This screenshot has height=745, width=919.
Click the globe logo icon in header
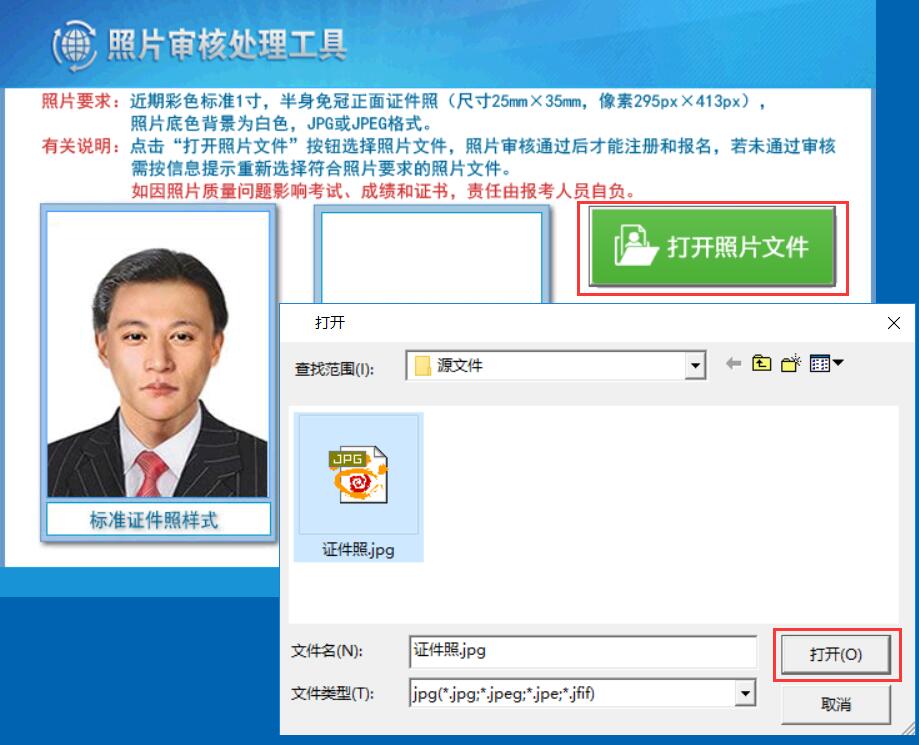[75, 46]
